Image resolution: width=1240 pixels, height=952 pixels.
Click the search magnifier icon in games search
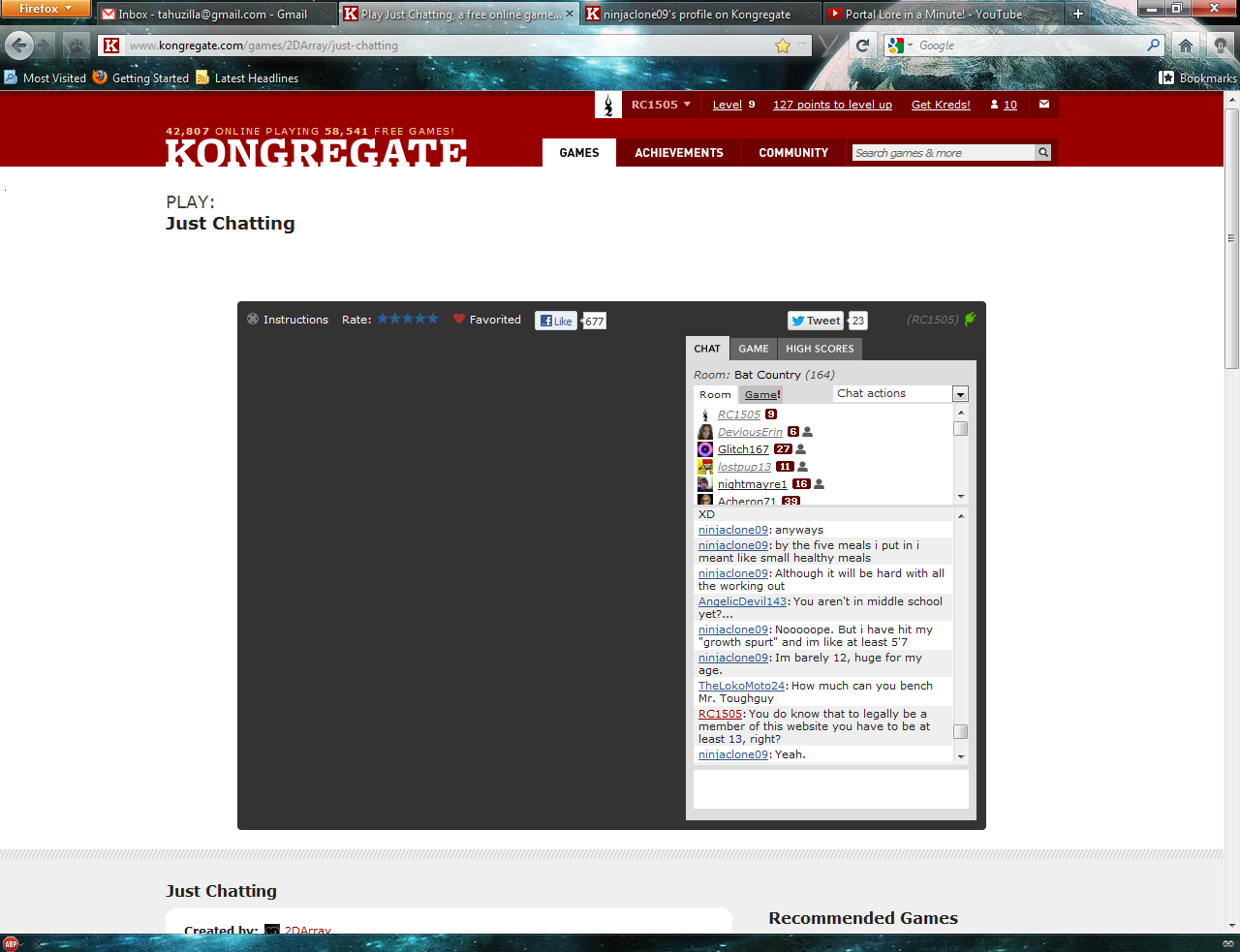coord(1042,152)
